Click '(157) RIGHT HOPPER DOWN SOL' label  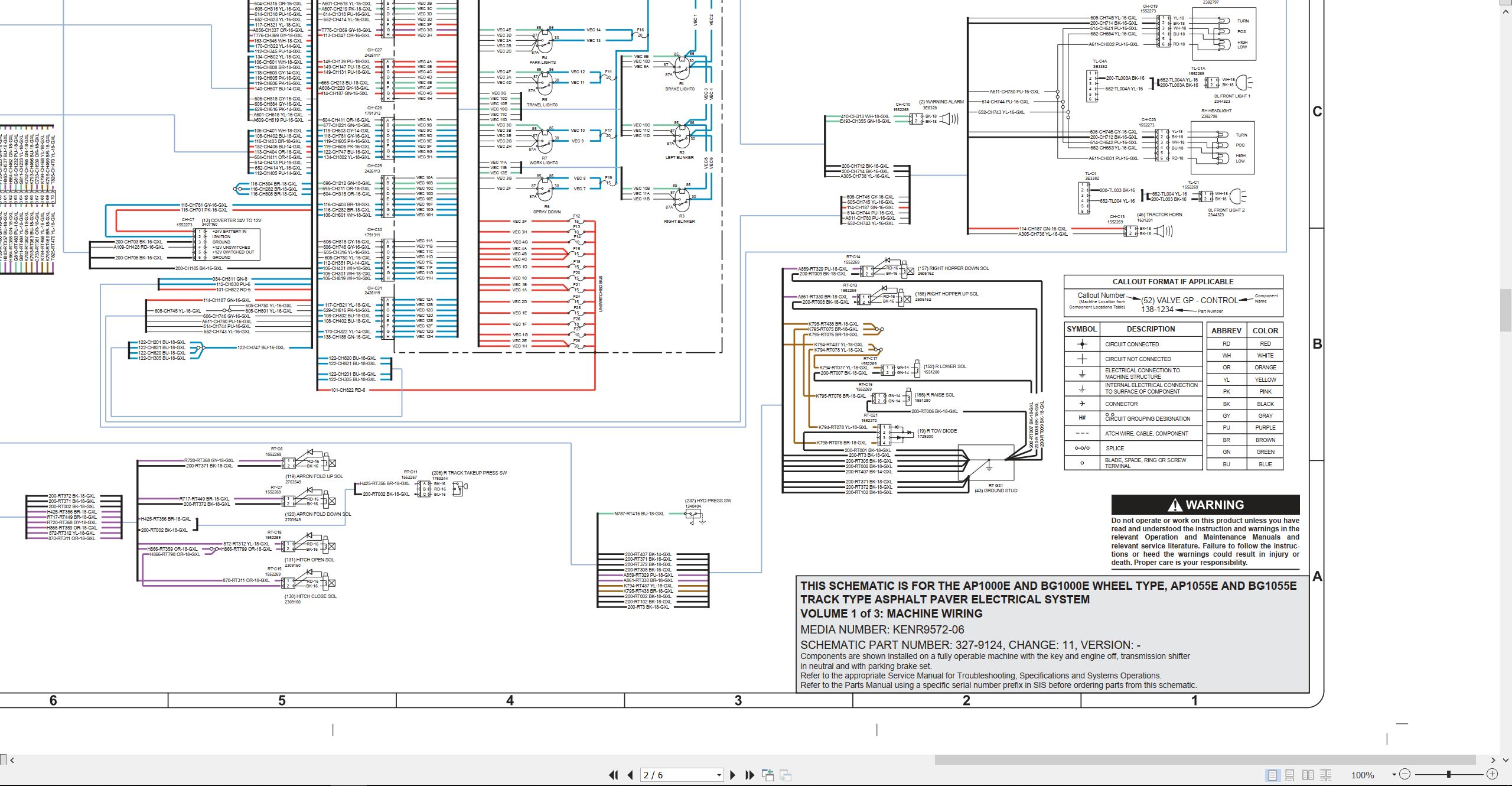click(953, 268)
